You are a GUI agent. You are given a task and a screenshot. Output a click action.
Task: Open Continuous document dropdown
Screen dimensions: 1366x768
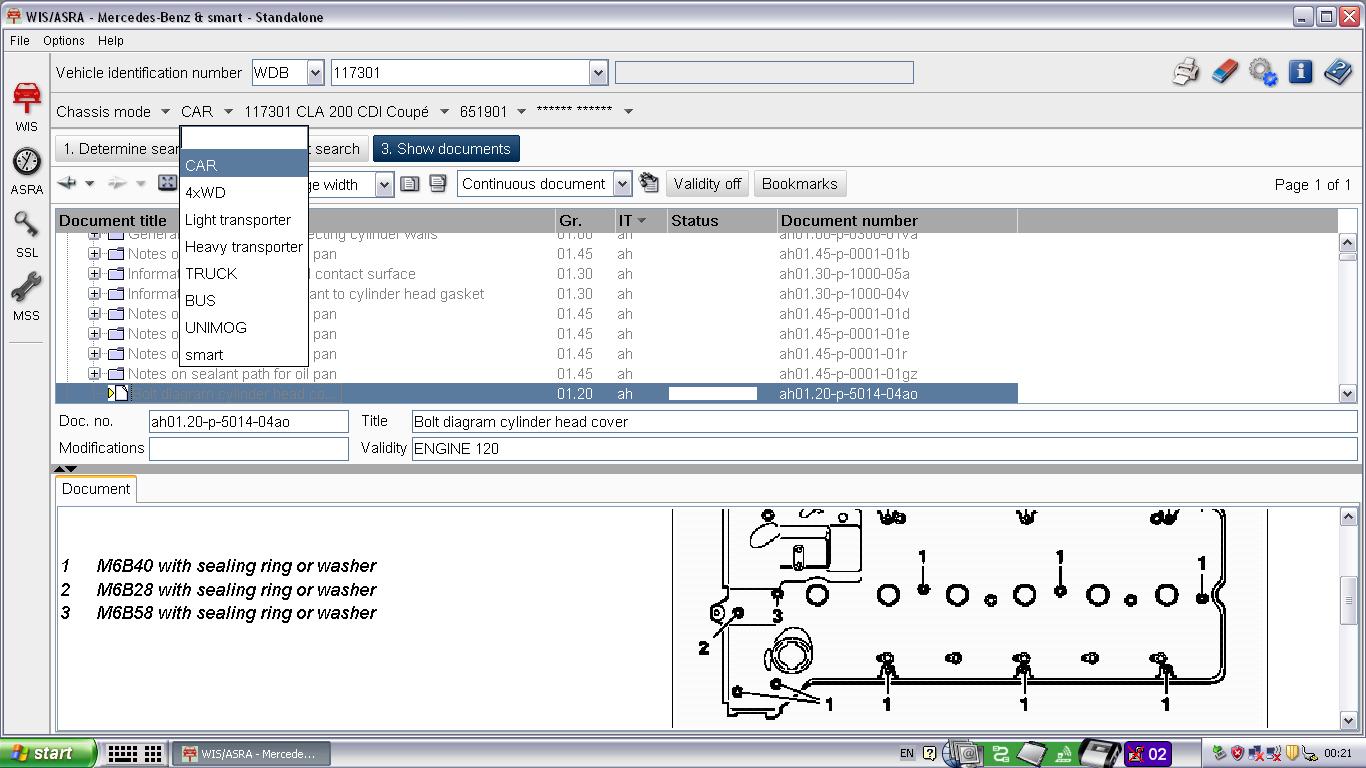[622, 184]
